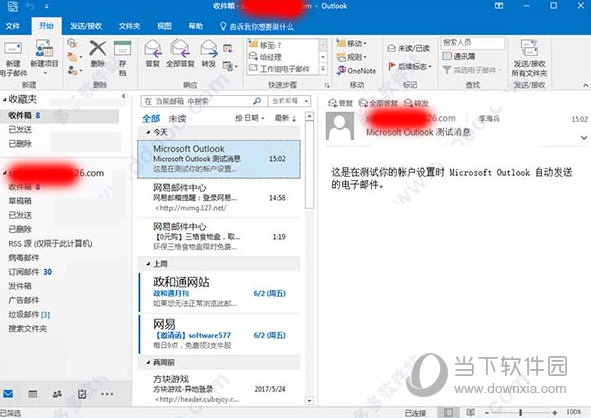Open the Help (帮助) tab
591x418 pixels.
196,26
